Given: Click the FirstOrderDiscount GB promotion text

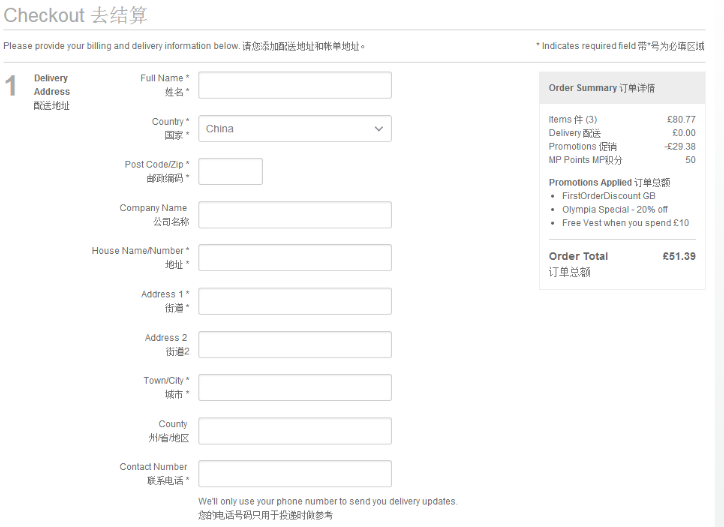Looking at the screenshot, I should pyautogui.click(x=609, y=196).
